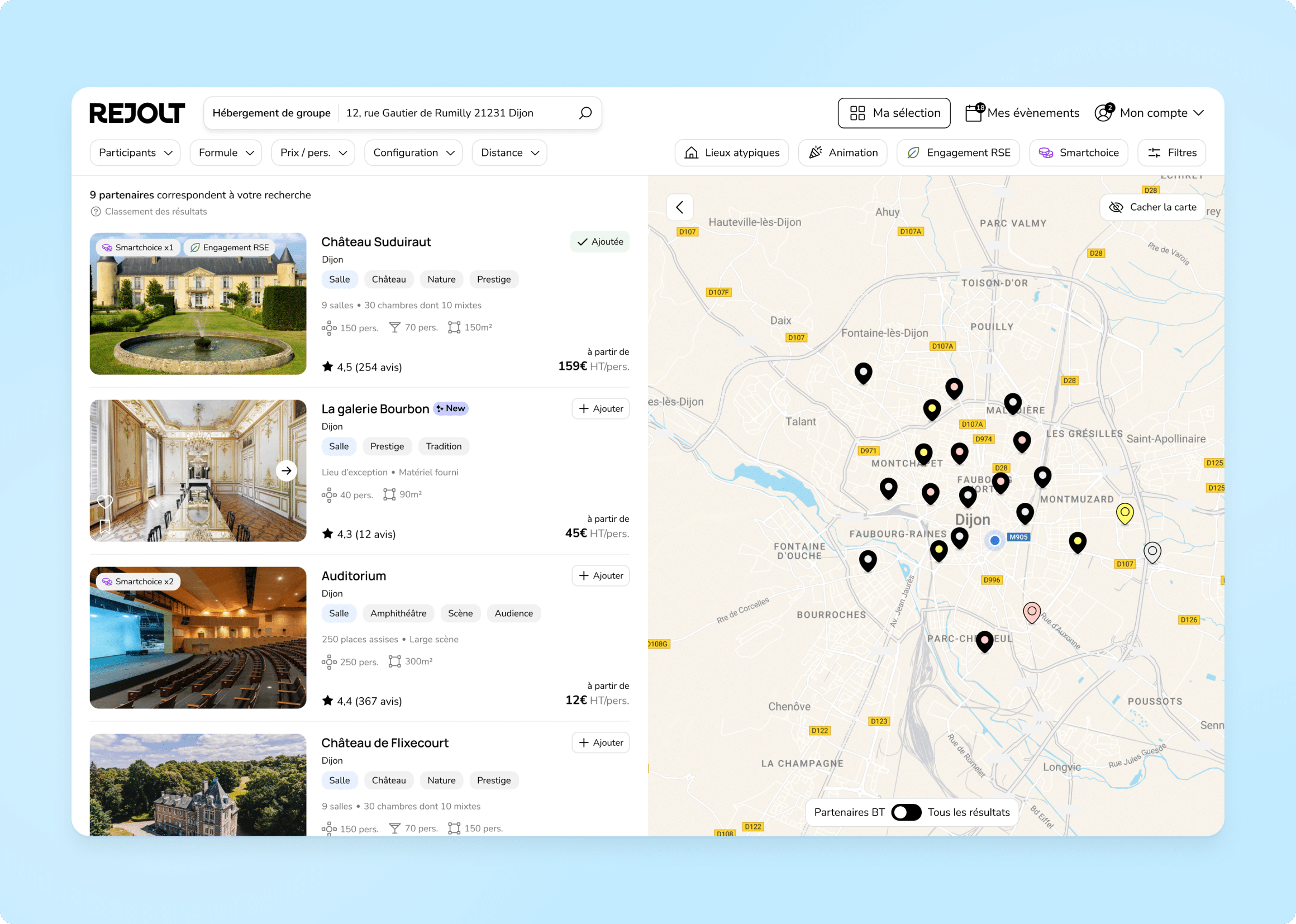
Task: Open Ma sélection
Action: coord(894,113)
